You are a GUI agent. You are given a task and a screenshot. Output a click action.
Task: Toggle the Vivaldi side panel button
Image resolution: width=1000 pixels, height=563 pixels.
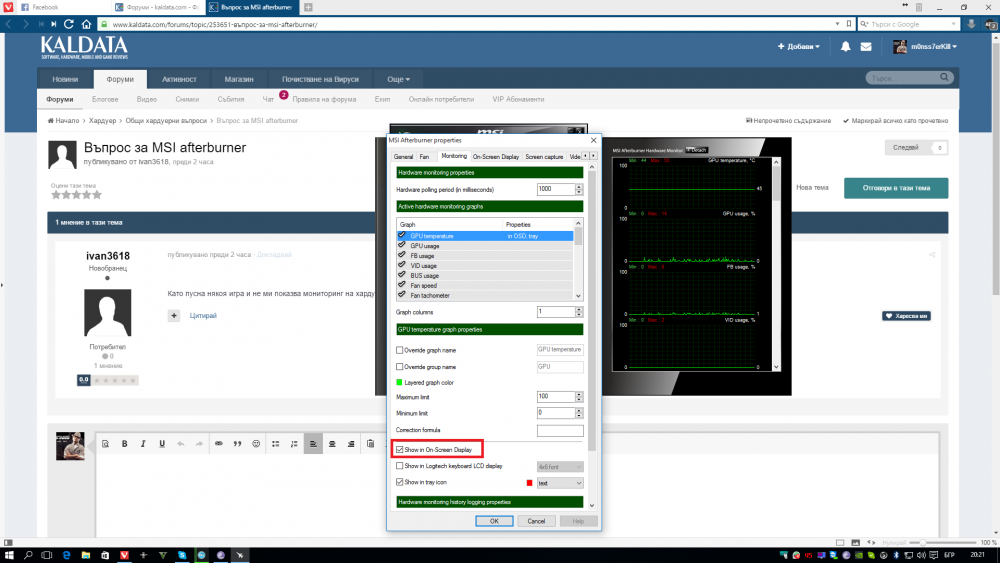pyautogui.click(x=8, y=543)
